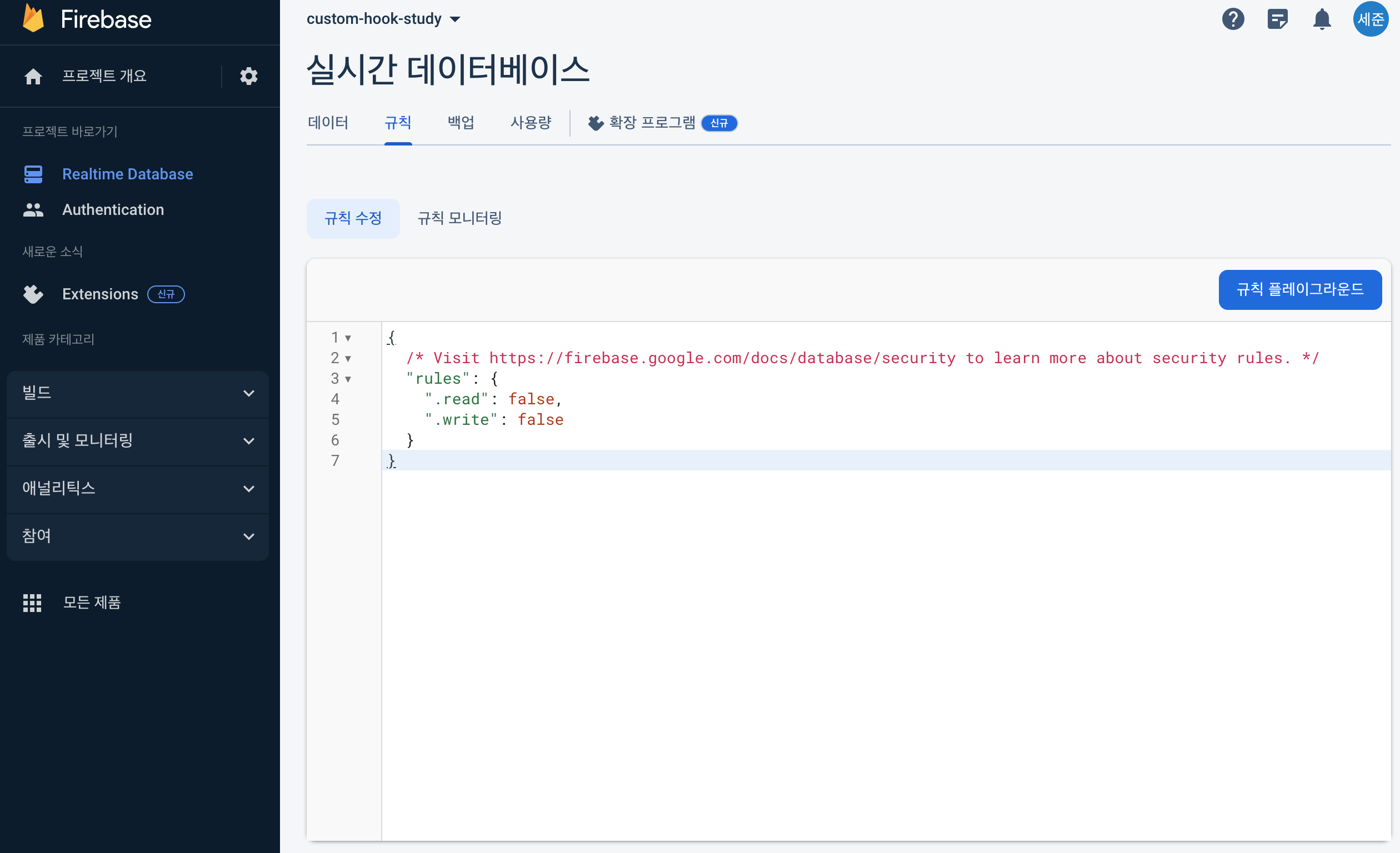Open the help question mark icon
Image resolution: width=1400 pixels, height=853 pixels.
point(1232,19)
